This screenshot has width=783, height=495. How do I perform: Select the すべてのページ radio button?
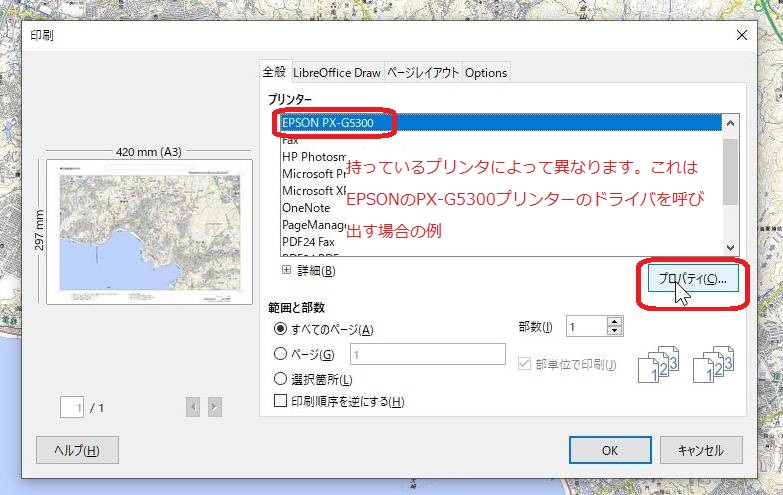(281, 330)
